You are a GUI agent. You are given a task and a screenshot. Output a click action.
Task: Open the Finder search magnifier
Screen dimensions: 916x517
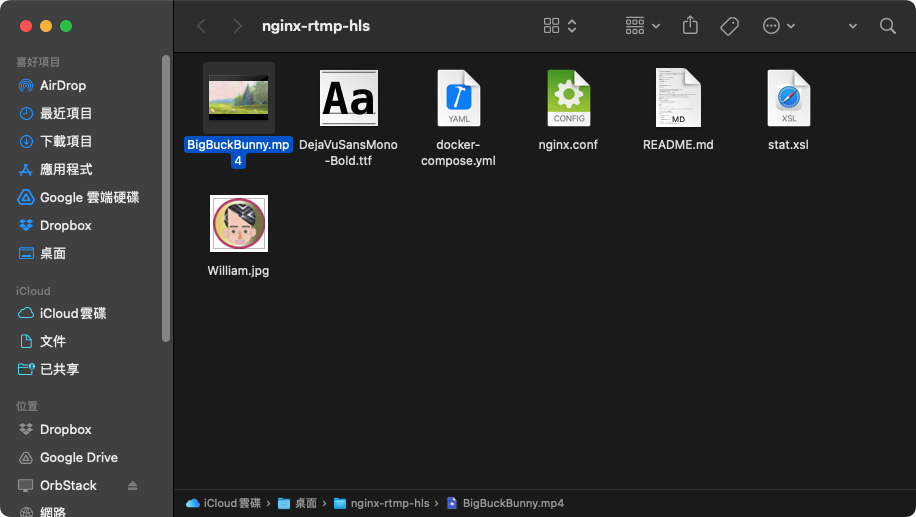(x=887, y=26)
